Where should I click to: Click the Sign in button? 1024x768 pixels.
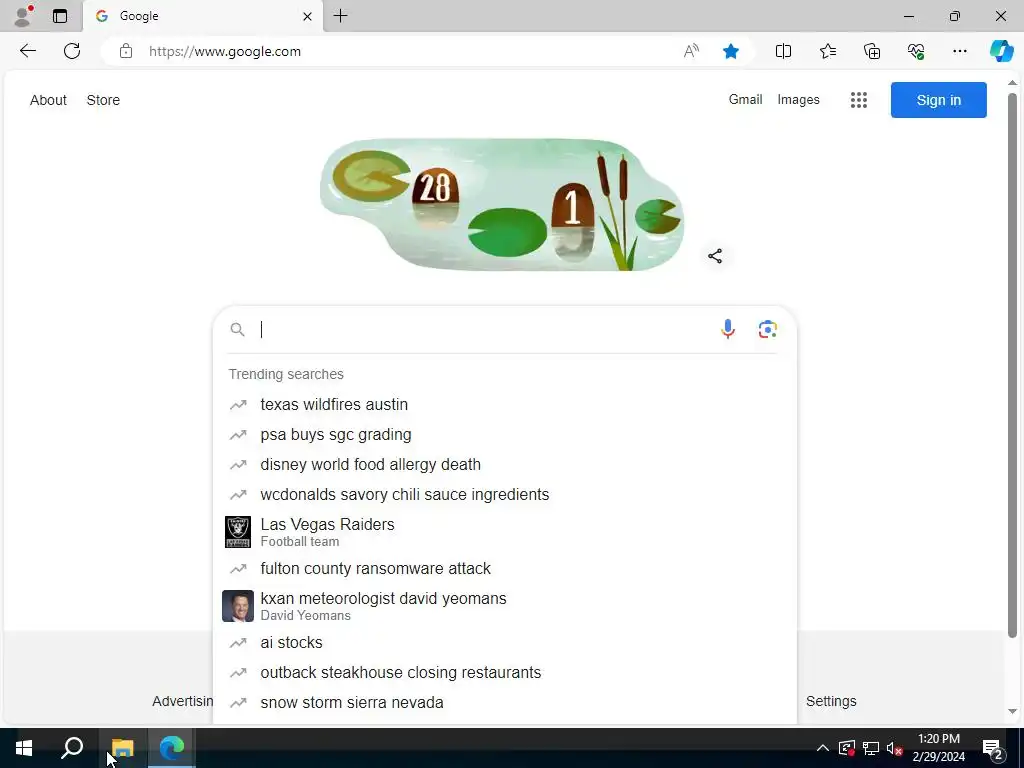point(938,100)
